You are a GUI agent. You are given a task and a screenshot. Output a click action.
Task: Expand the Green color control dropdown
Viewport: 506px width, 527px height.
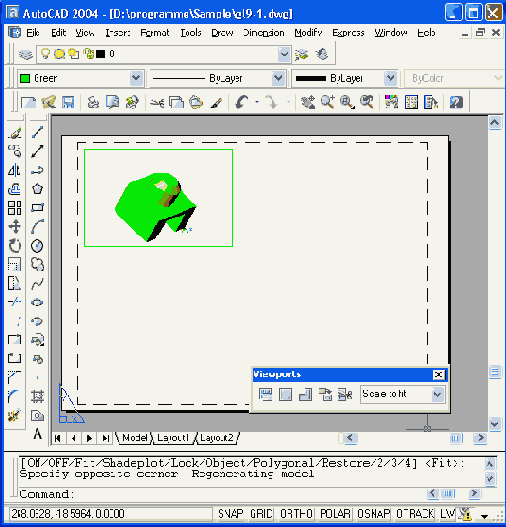coord(136,78)
